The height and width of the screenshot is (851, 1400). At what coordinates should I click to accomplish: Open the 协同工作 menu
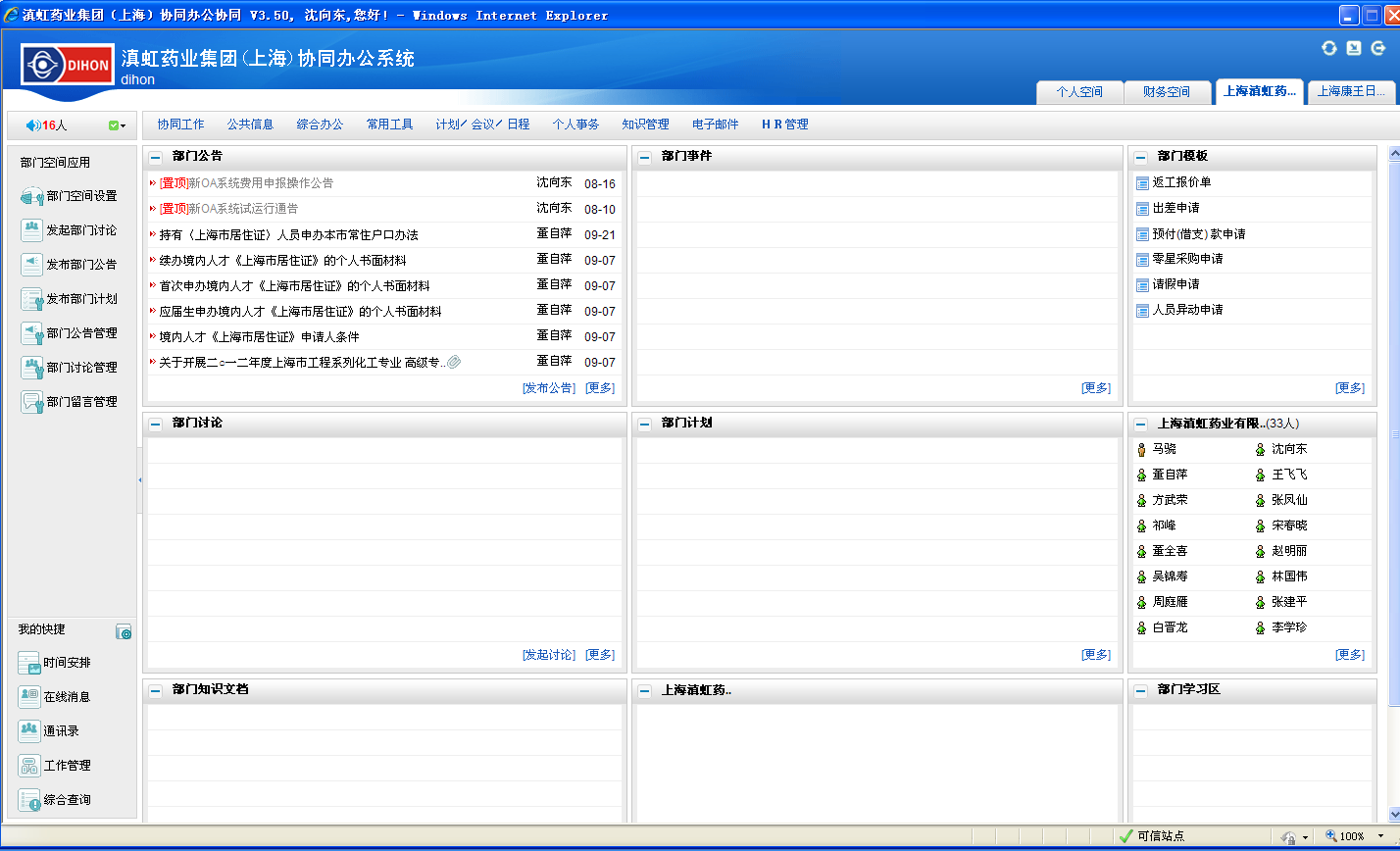(x=181, y=125)
